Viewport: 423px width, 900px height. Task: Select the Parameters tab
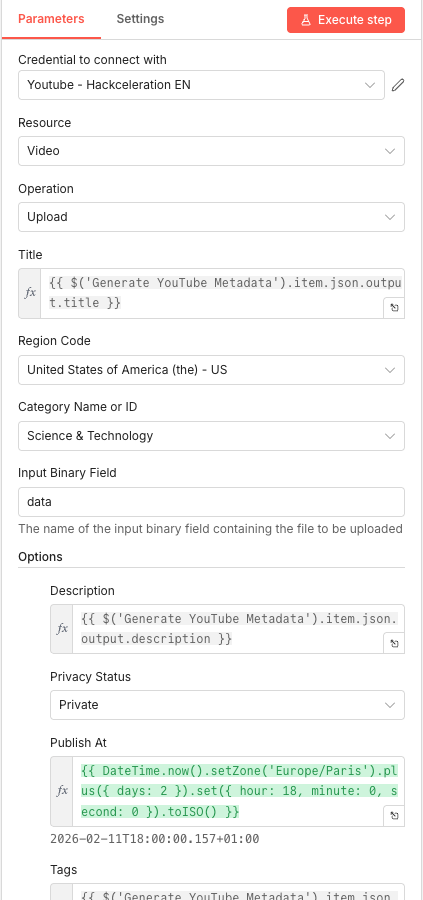51,19
